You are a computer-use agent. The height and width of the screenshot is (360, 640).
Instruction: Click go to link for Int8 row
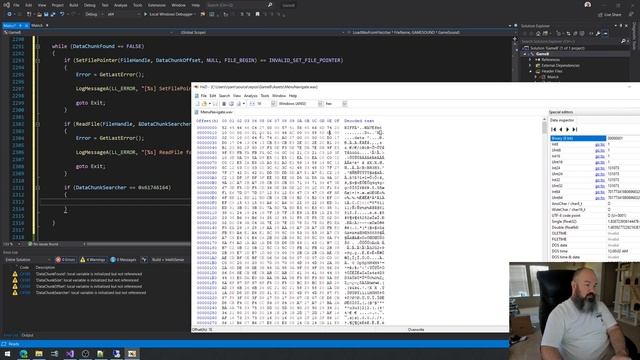point(600,144)
